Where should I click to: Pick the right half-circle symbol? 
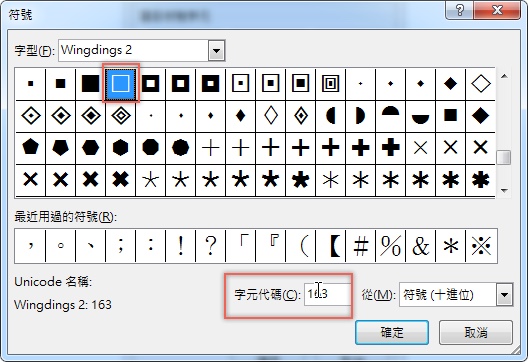click(x=360, y=116)
